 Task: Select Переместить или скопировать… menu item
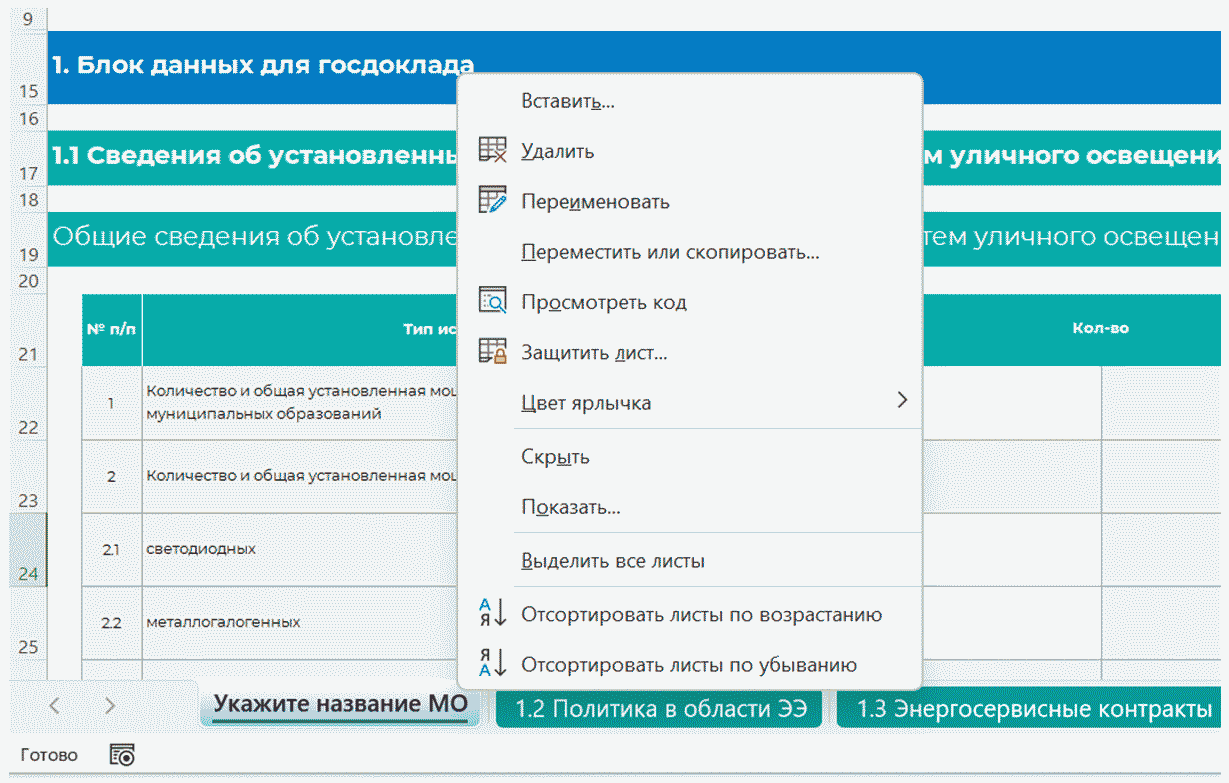coord(670,252)
